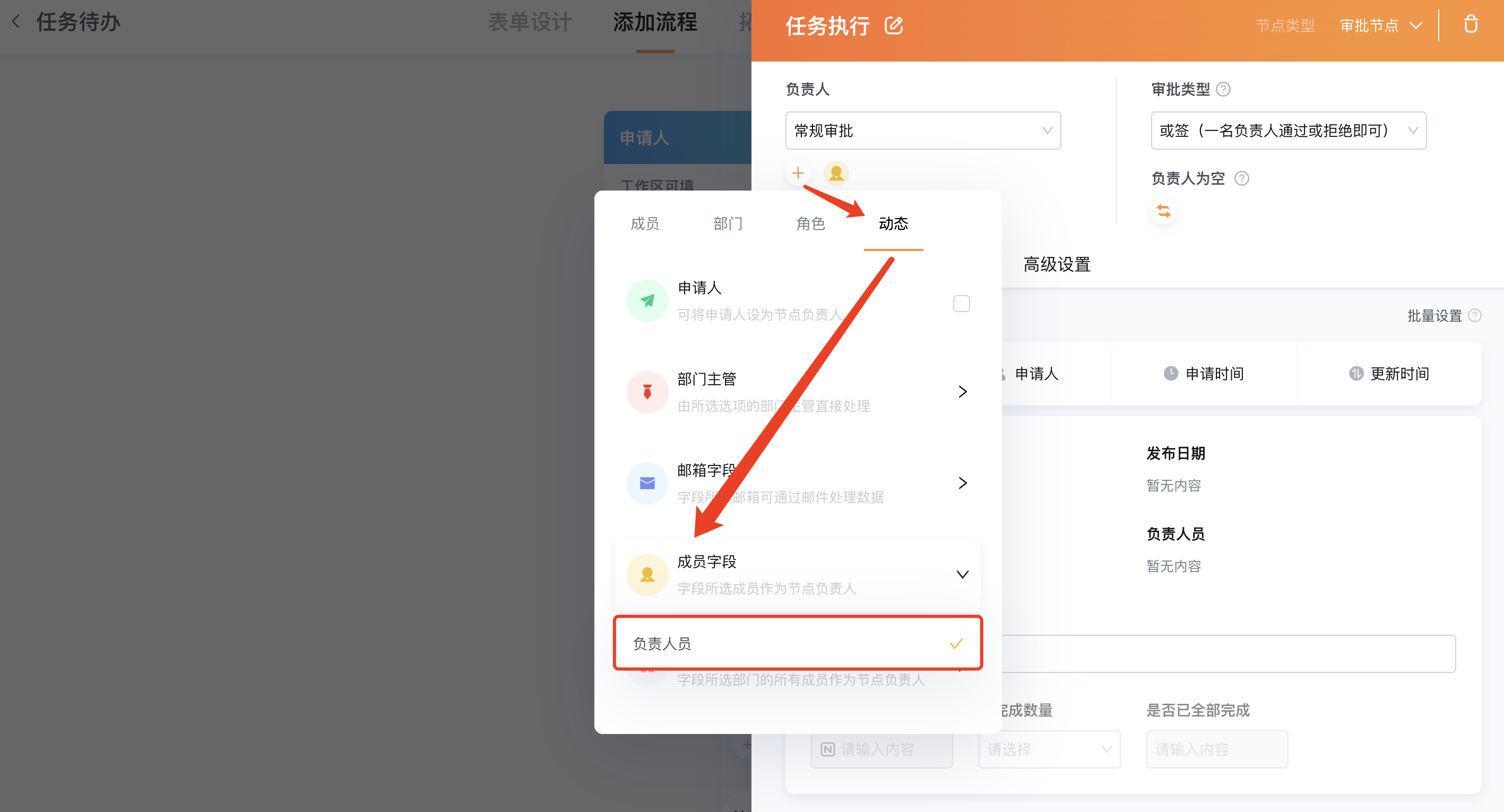Click the wide empty text box above 是否已全部完成

pyautogui.click(x=1229, y=654)
